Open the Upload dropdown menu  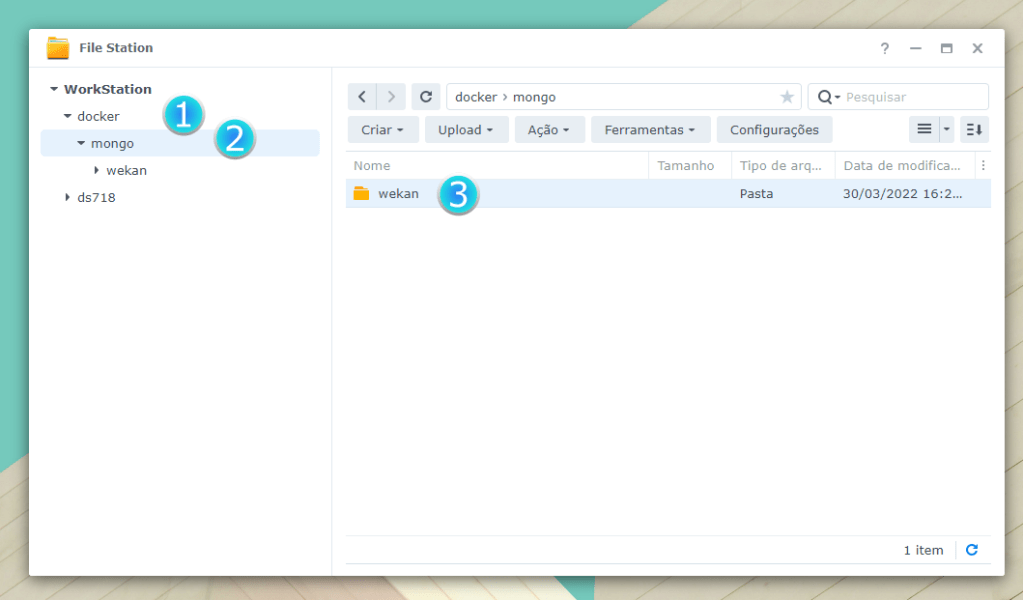[466, 130]
